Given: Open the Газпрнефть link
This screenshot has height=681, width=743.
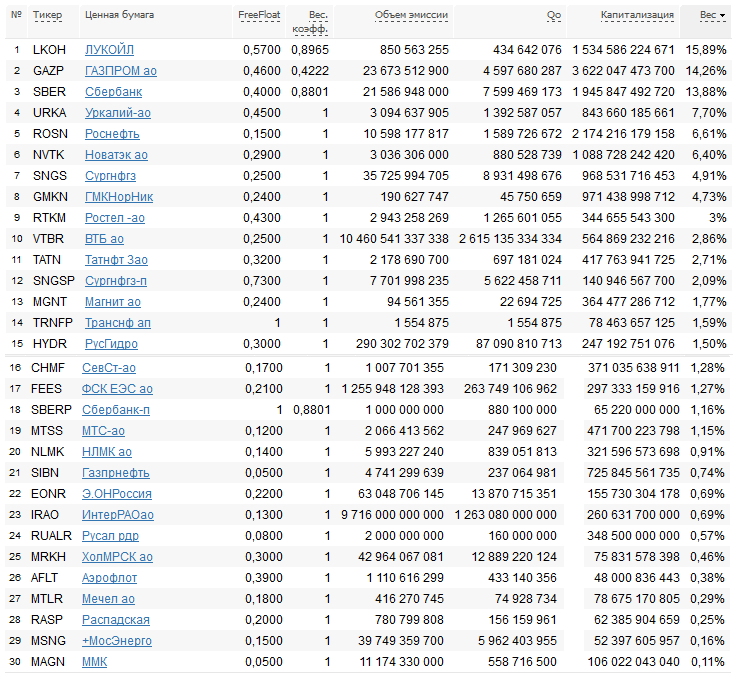Looking at the screenshot, I should pos(116,472).
